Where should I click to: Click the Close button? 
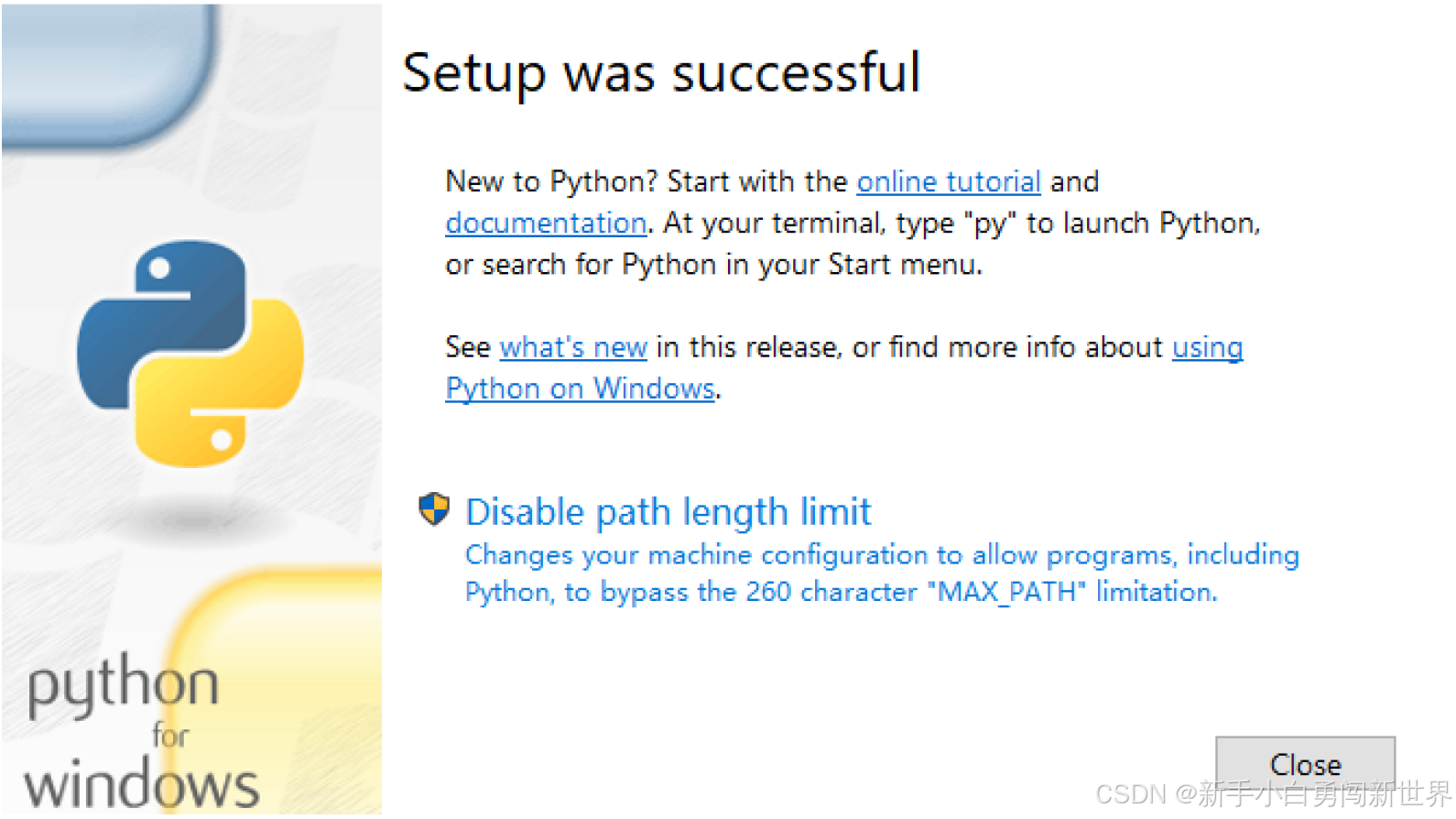click(x=1306, y=764)
